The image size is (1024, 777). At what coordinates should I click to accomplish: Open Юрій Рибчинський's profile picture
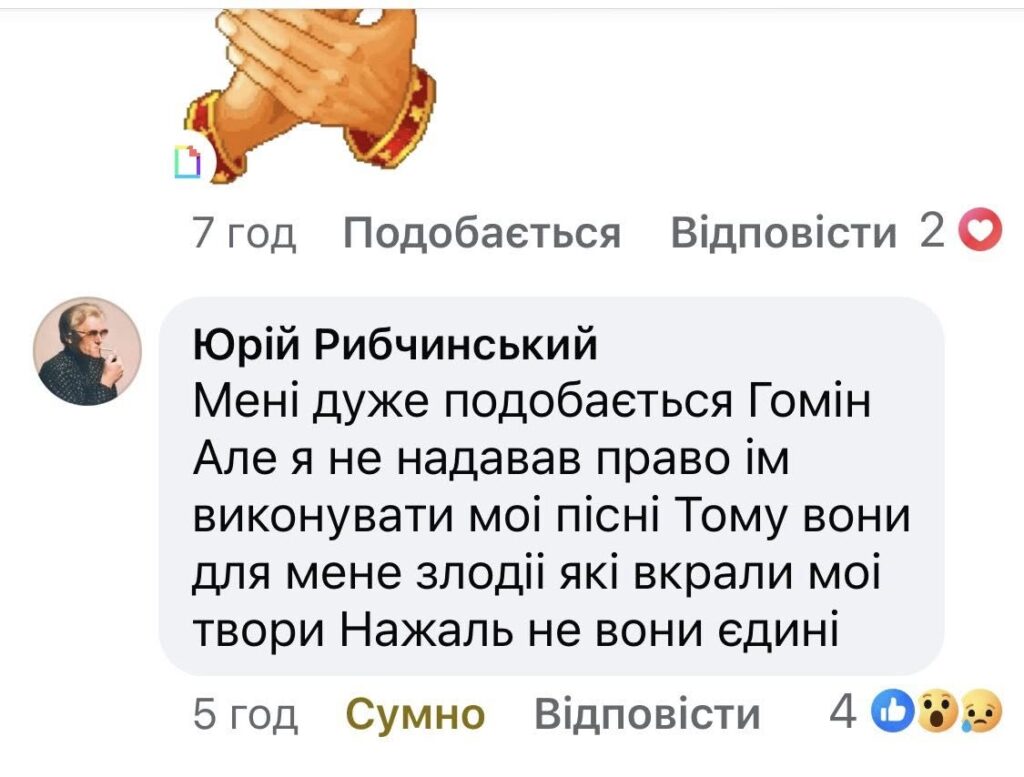pyautogui.click(x=88, y=351)
